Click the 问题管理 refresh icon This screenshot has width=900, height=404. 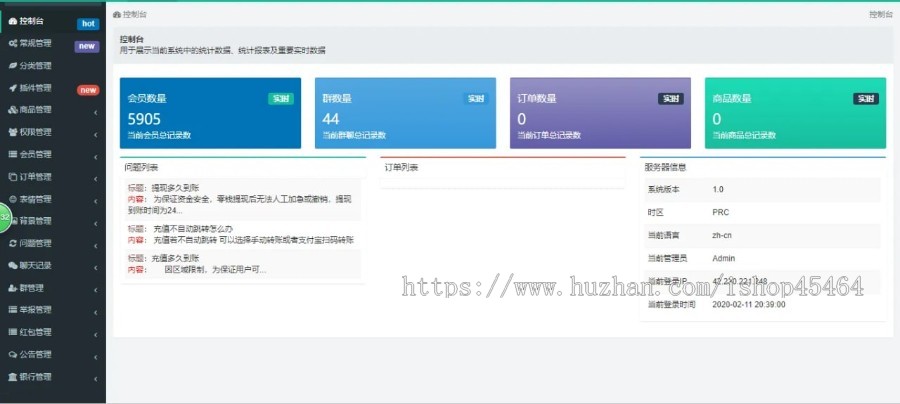(x=13, y=243)
